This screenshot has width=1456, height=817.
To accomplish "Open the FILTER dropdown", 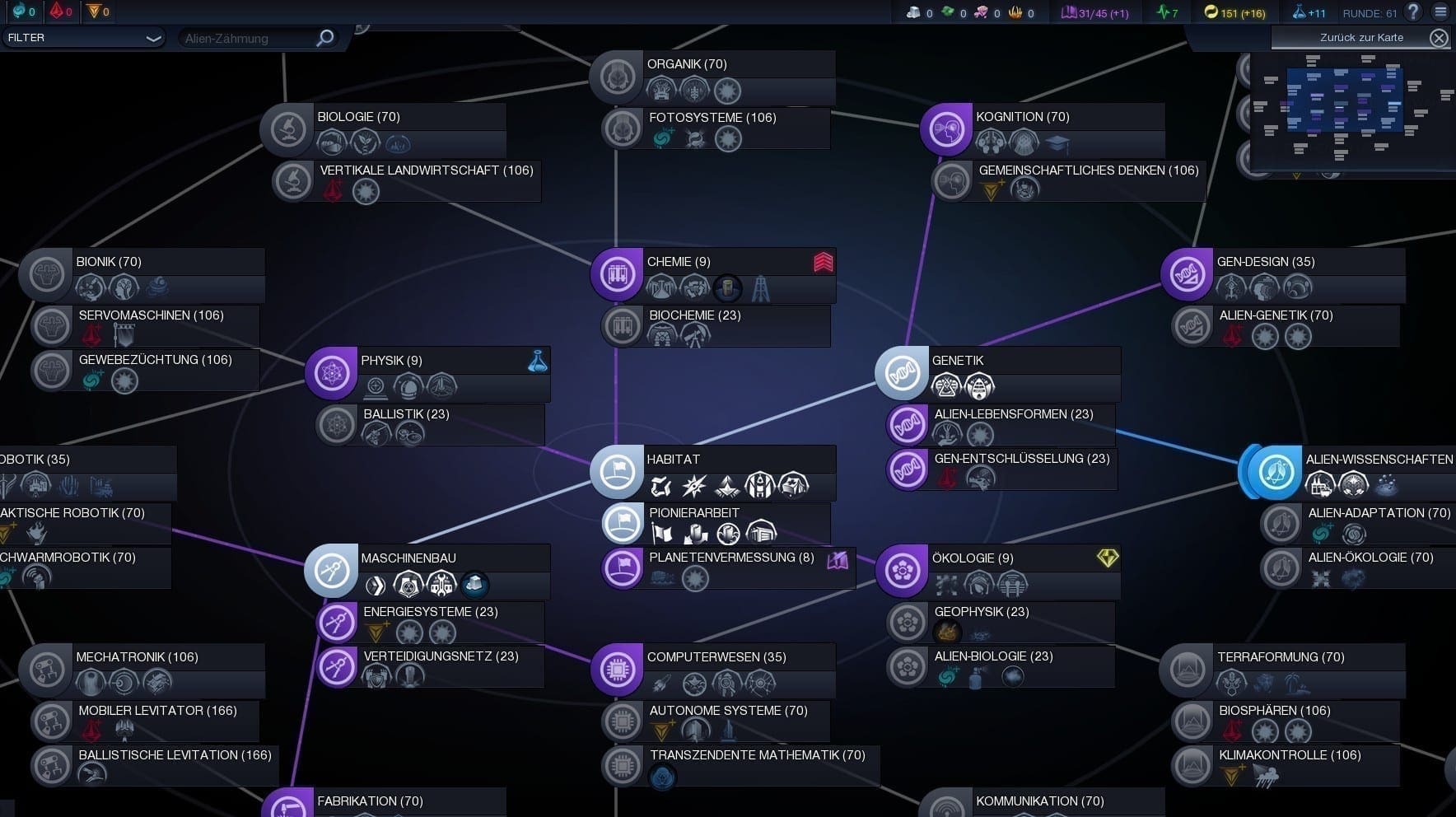I will tap(82, 38).
